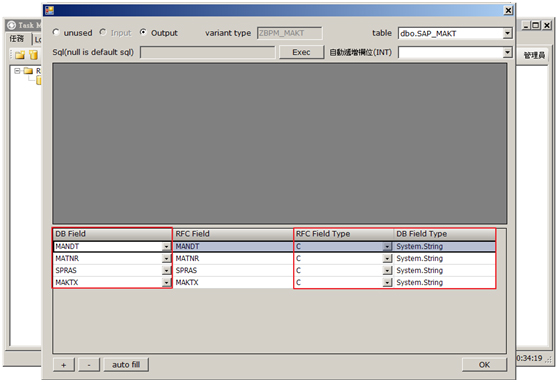Select the root folder in Task window tree
The height and width of the screenshot is (382, 558).
(x=28, y=71)
